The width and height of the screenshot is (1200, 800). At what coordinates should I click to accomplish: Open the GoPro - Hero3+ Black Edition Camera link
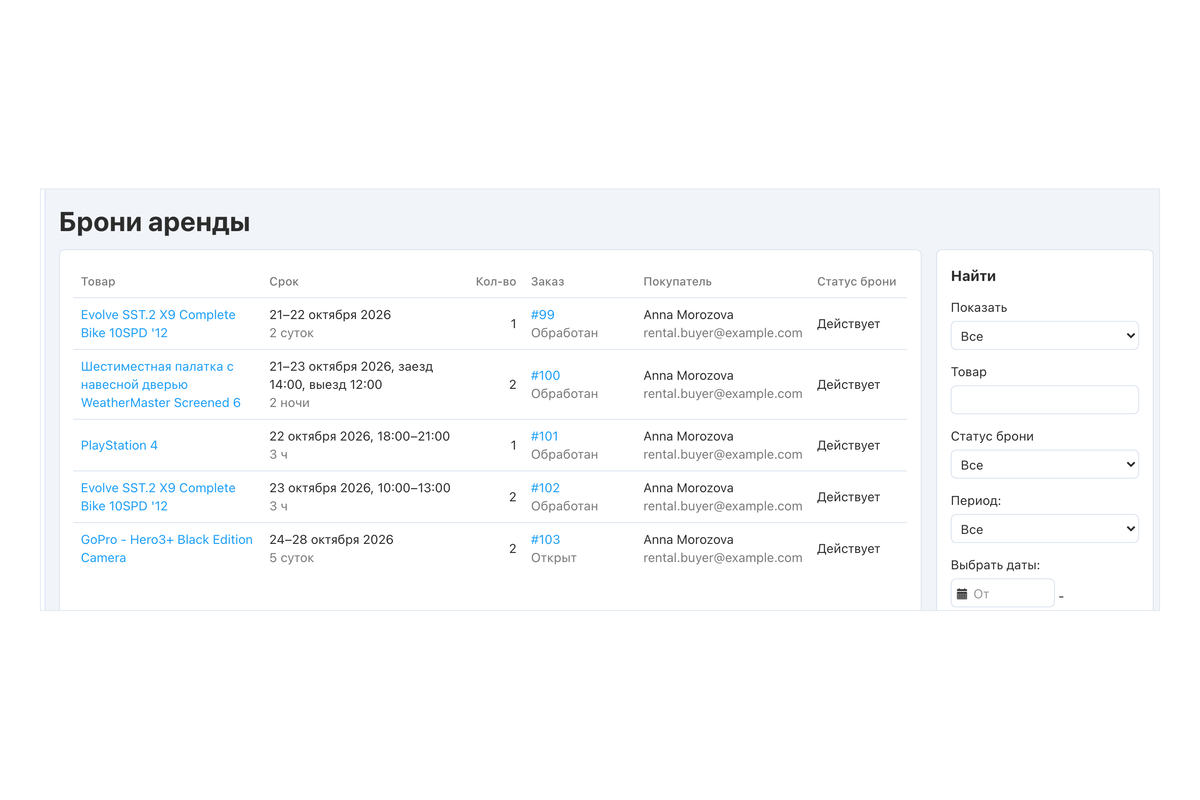(x=167, y=549)
